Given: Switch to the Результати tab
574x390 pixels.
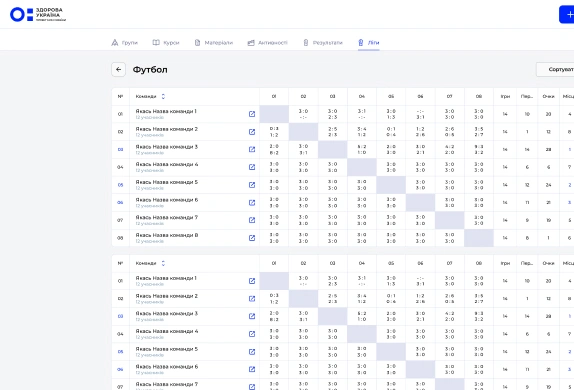Looking at the screenshot, I should 323,42.
